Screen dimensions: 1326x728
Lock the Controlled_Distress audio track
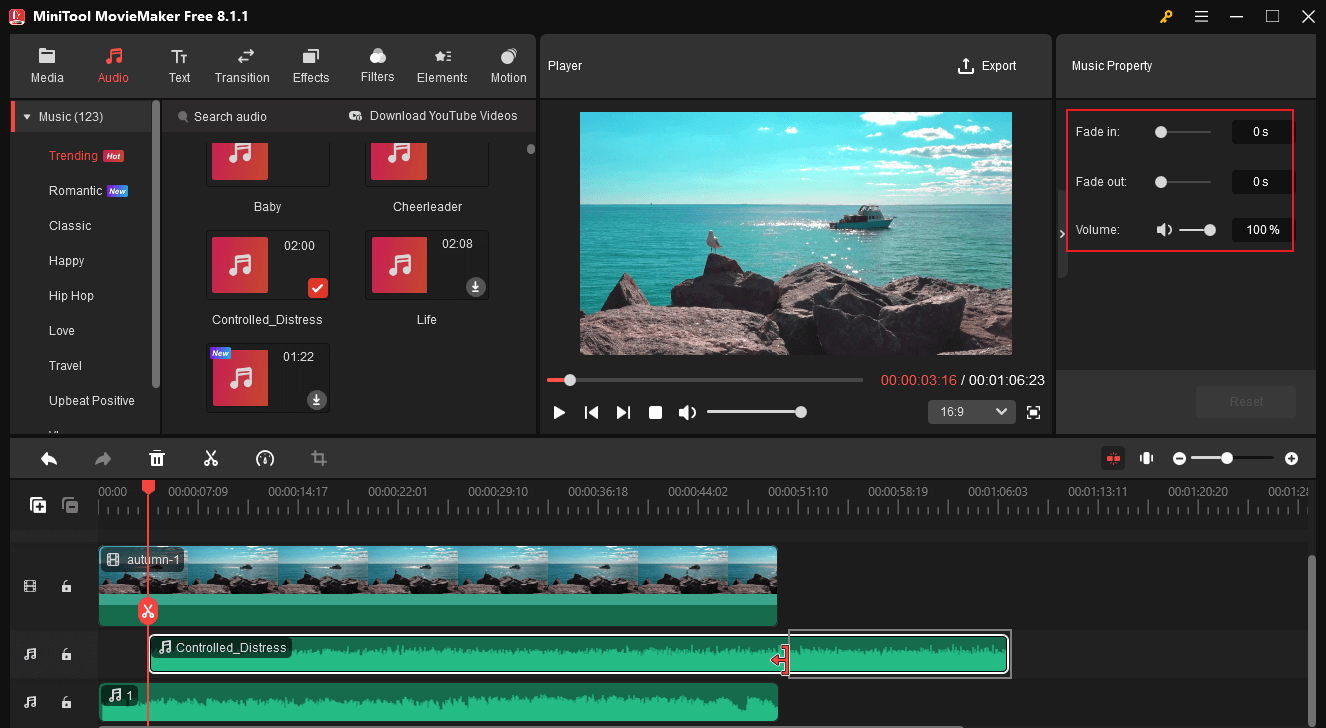[66, 654]
